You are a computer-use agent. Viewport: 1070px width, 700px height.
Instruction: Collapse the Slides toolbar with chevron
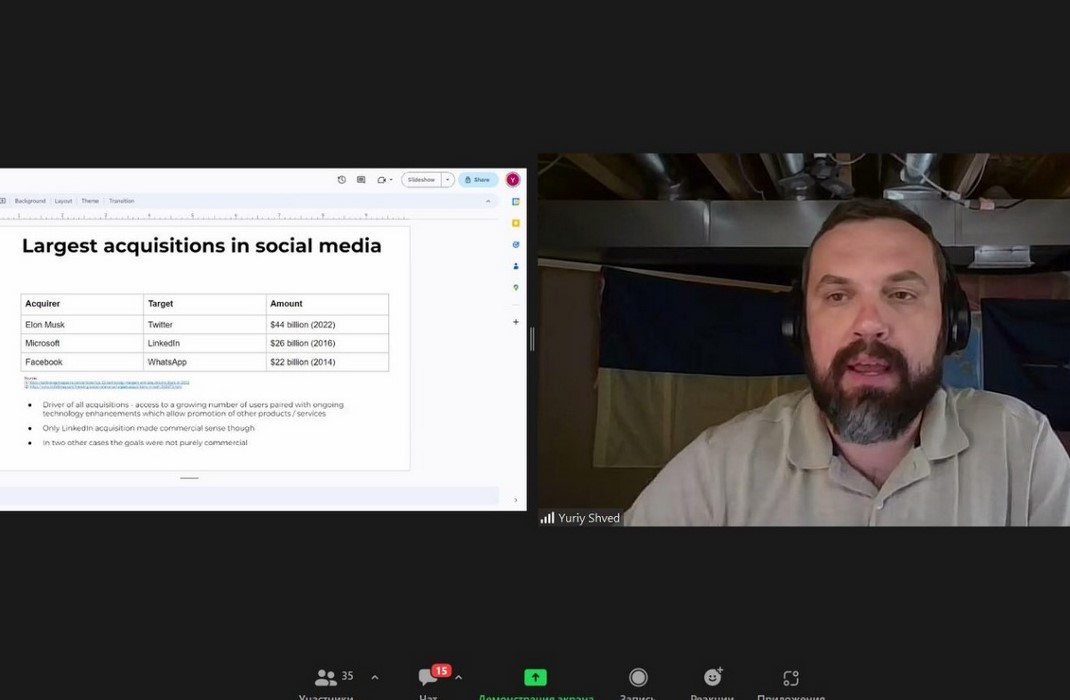tap(488, 201)
